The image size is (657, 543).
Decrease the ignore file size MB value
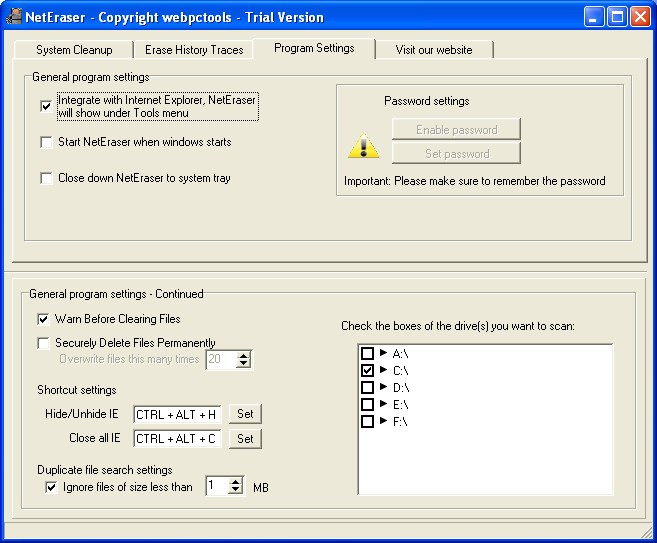(236, 490)
